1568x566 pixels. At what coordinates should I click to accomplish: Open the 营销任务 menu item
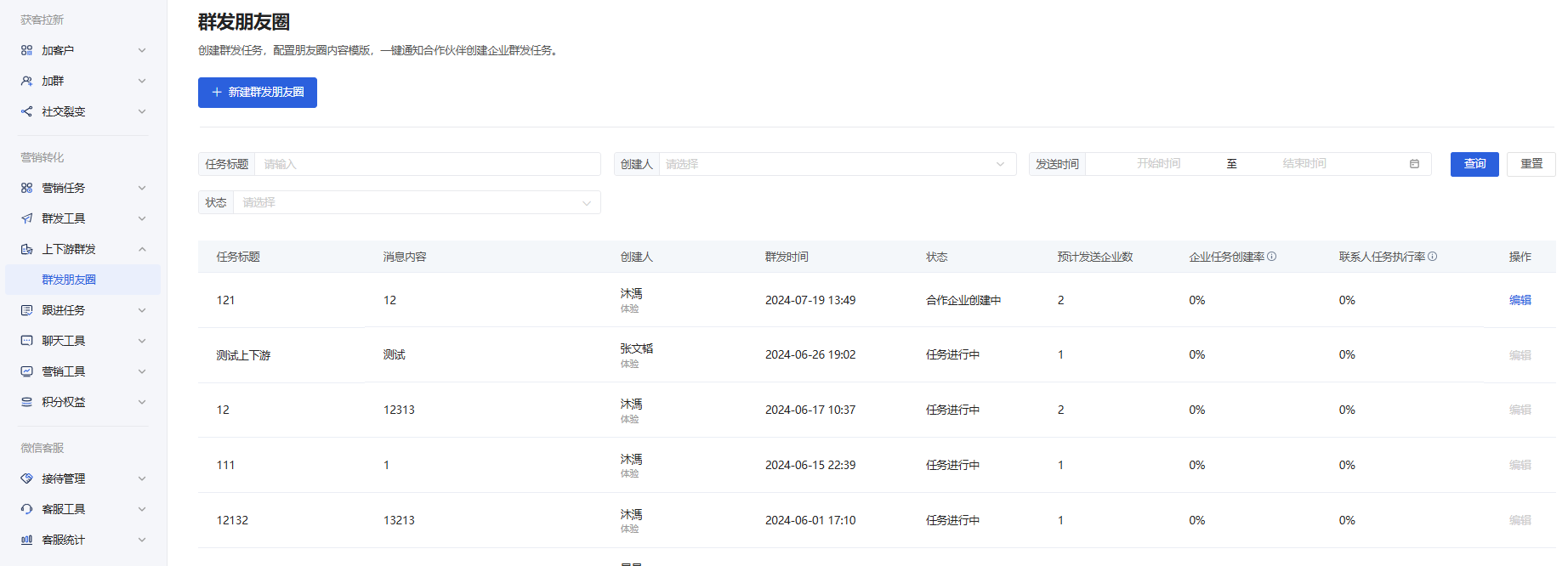82,188
